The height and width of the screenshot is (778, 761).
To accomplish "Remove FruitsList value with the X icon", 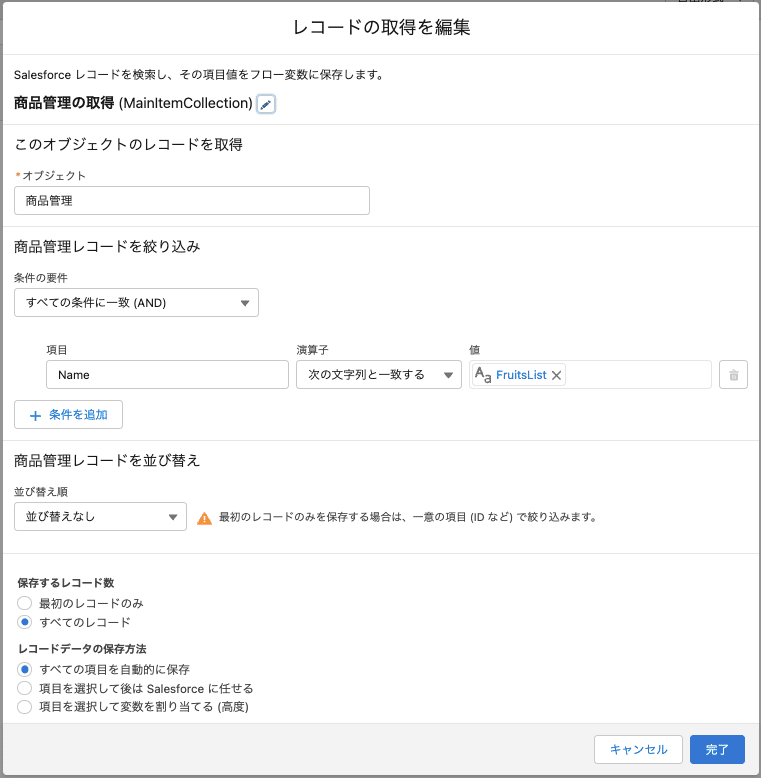I will [x=557, y=375].
